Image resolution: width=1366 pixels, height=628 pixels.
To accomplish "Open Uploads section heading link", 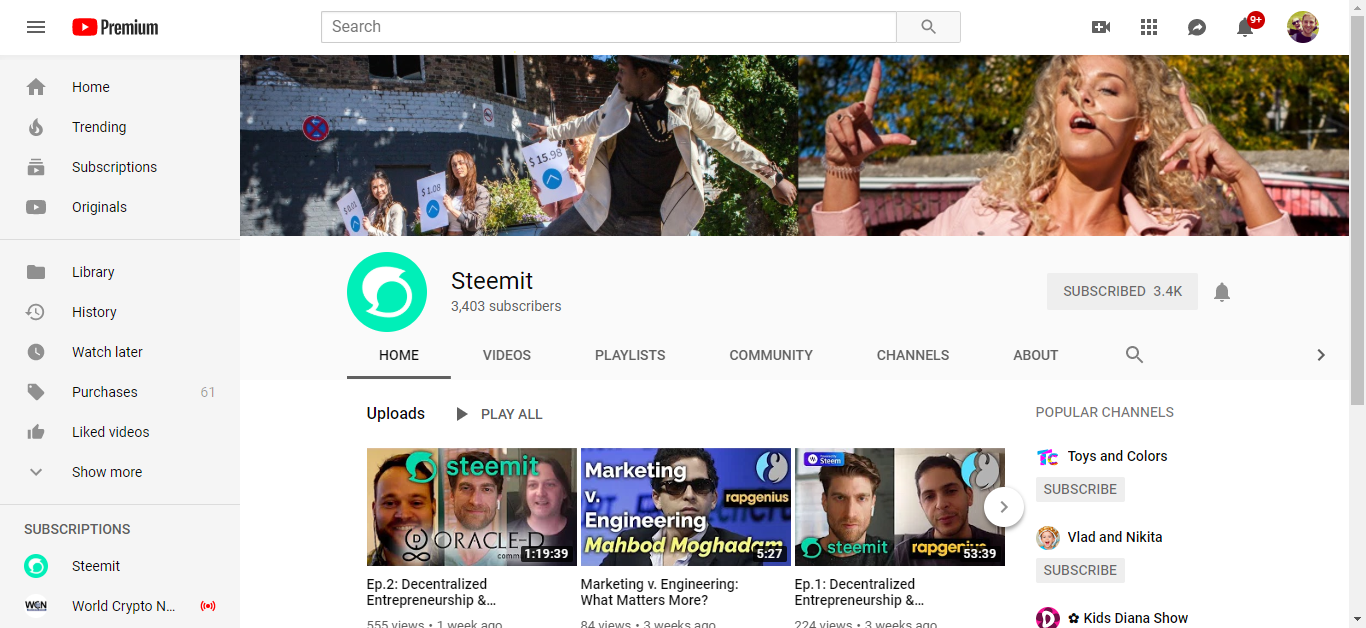I will pyautogui.click(x=396, y=414).
